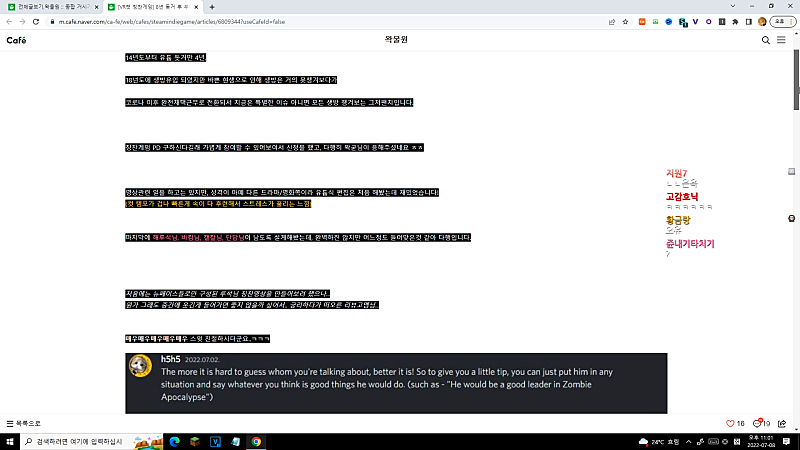Viewport: 800px width, 450px height.
Task: Click the scrollbar down arrow
Action: (x=796, y=430)
